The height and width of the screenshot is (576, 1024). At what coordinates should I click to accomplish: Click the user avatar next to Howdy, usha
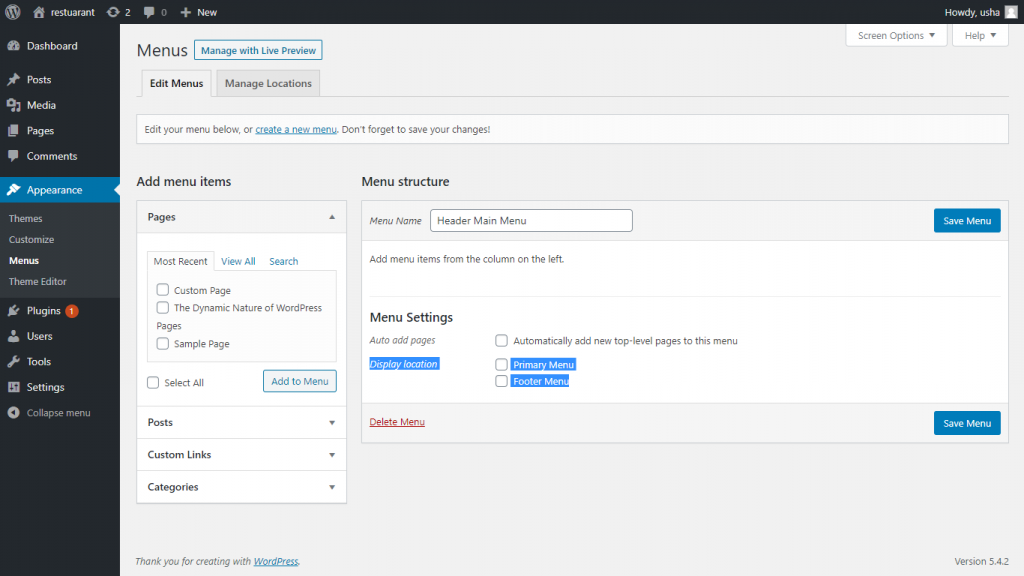pyautogui.click(x=1010, y=12)
